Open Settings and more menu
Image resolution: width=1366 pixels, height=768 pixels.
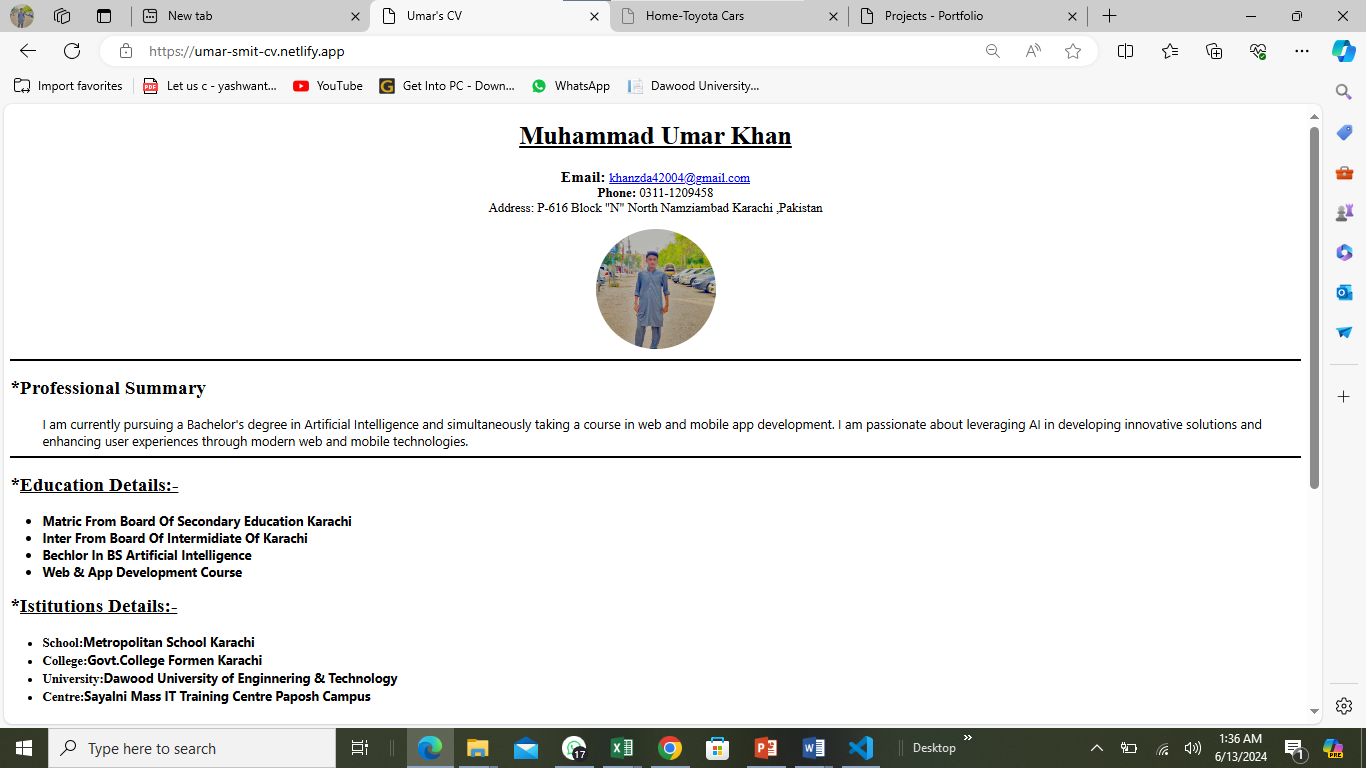[x=1301, y=51]
